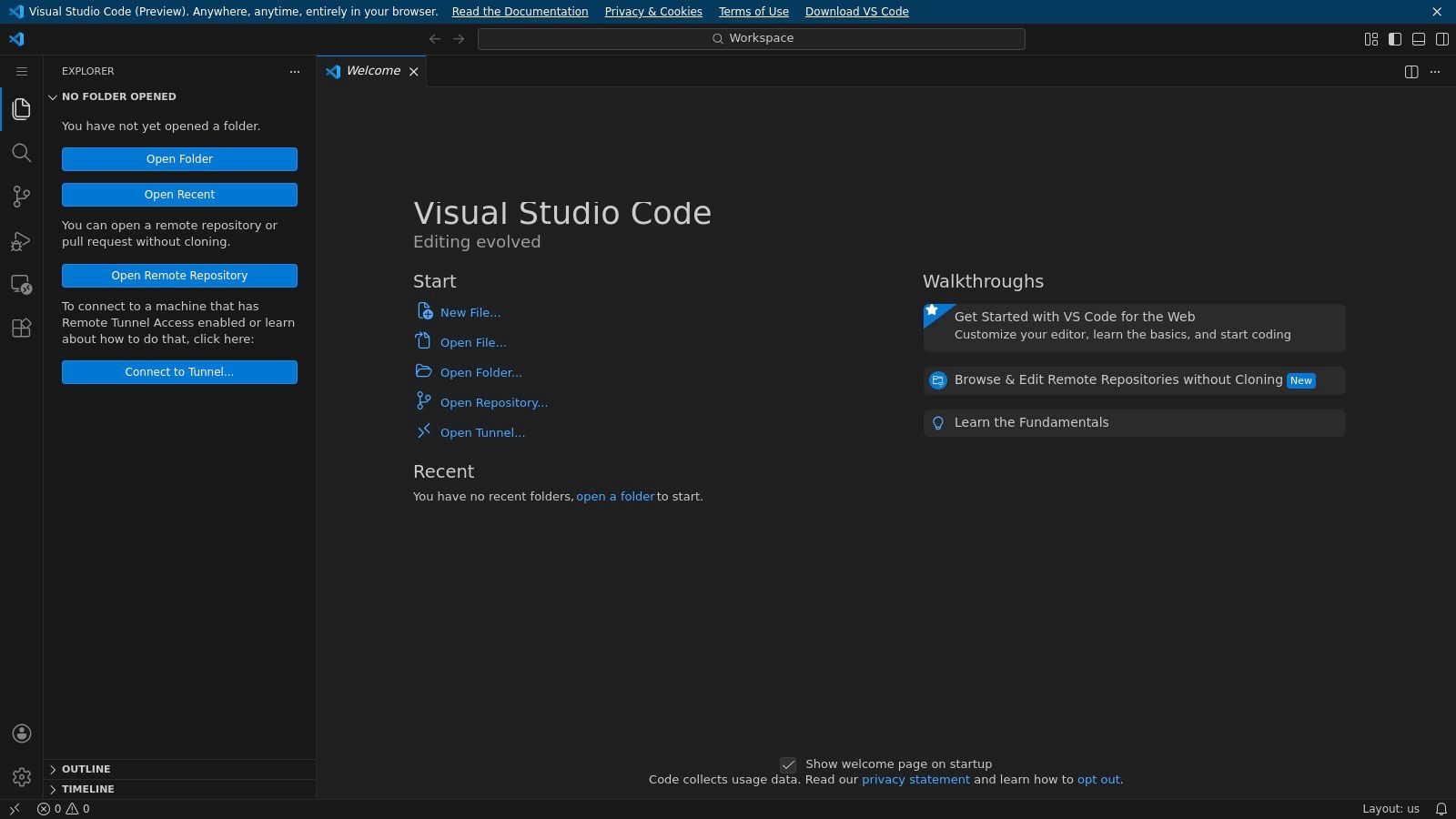
Task: Select the Source Control icon
Action: 22,197
